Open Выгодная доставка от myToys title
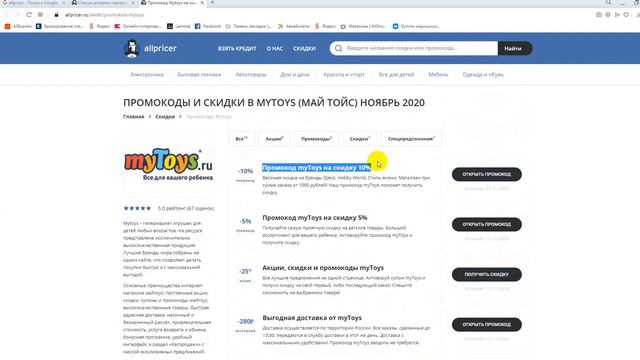The image size is (640, 360). (x=312, y=318)
